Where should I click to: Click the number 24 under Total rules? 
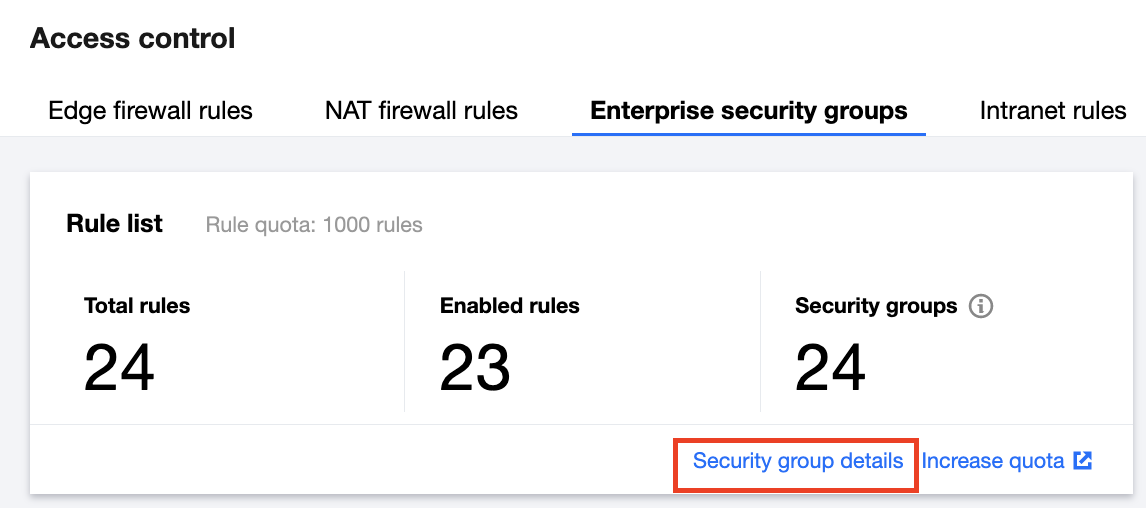[x=119, y=367]
